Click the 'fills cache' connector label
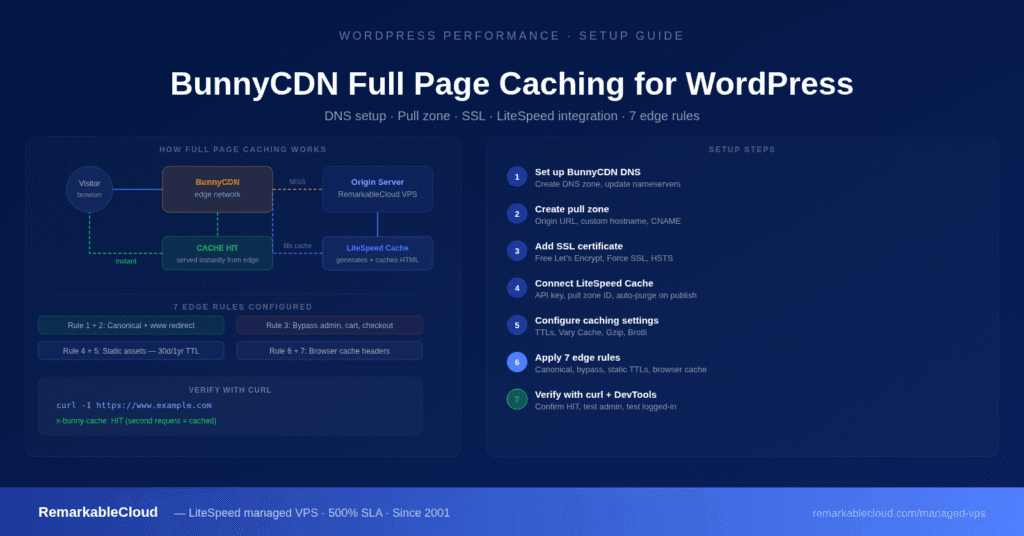The height and width of the screenshot is (536, 1024). (x=297, y=246)
